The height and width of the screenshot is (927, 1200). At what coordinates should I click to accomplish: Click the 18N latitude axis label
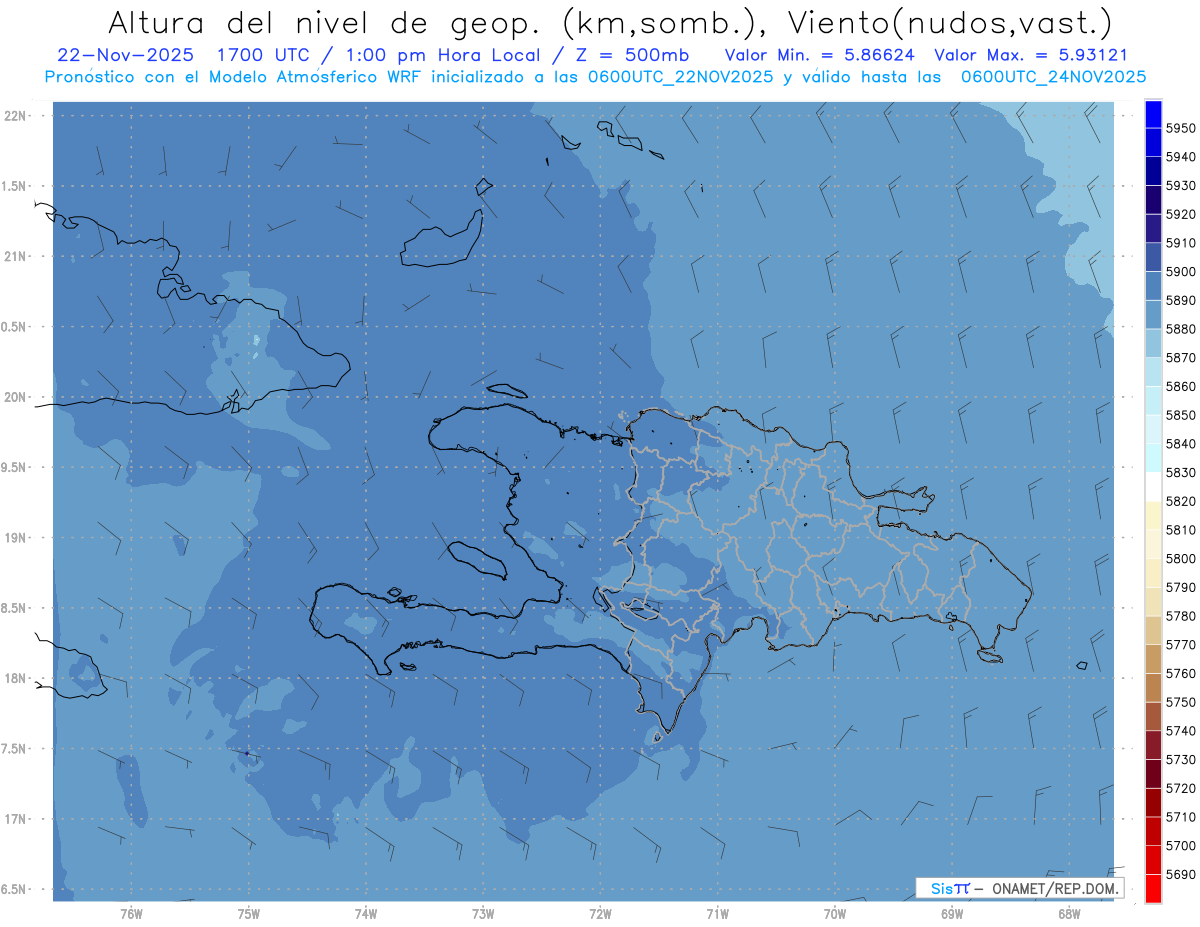coord(15,678)
